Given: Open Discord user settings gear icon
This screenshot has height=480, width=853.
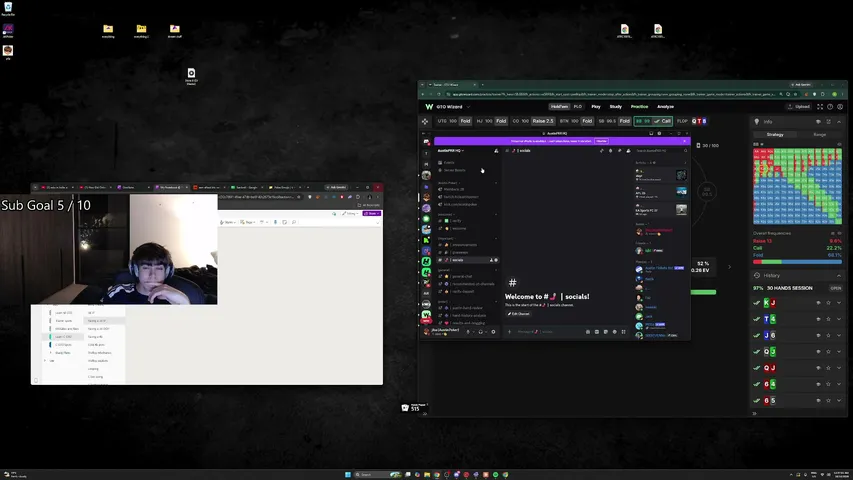Looking at the screenshot, I should pos(493,331).
